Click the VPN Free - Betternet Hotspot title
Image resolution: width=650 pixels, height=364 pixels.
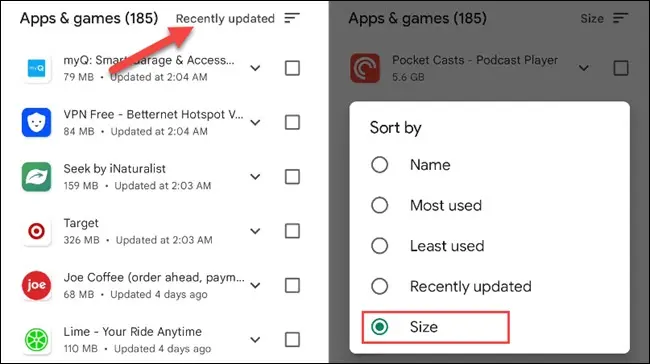click(153, 114)
